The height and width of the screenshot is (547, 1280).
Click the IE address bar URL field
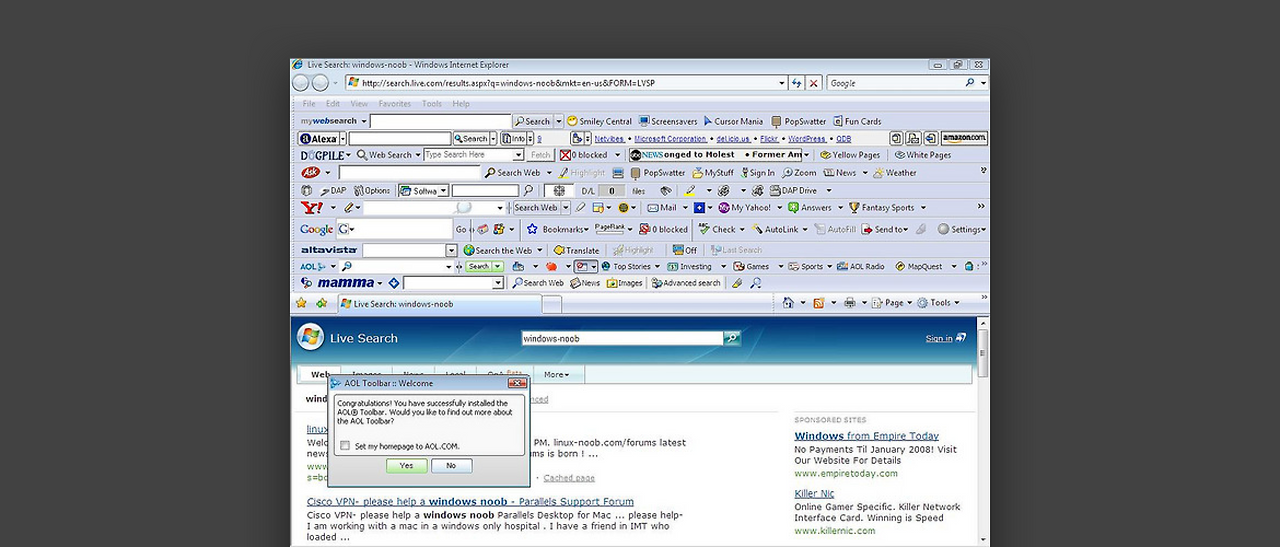pyautogui.click(x=565, y=83)
